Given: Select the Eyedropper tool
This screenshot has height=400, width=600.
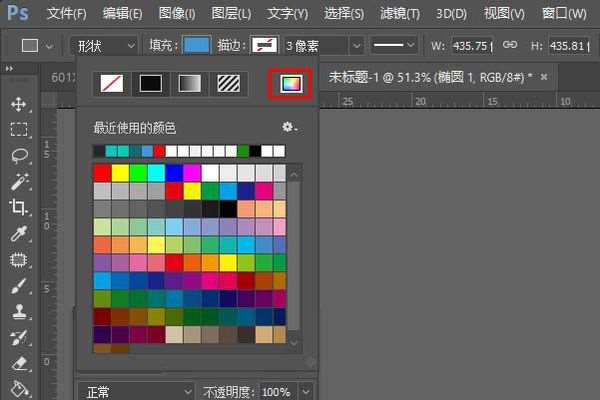Looking at the screenshot, I should tap(19, 233).
